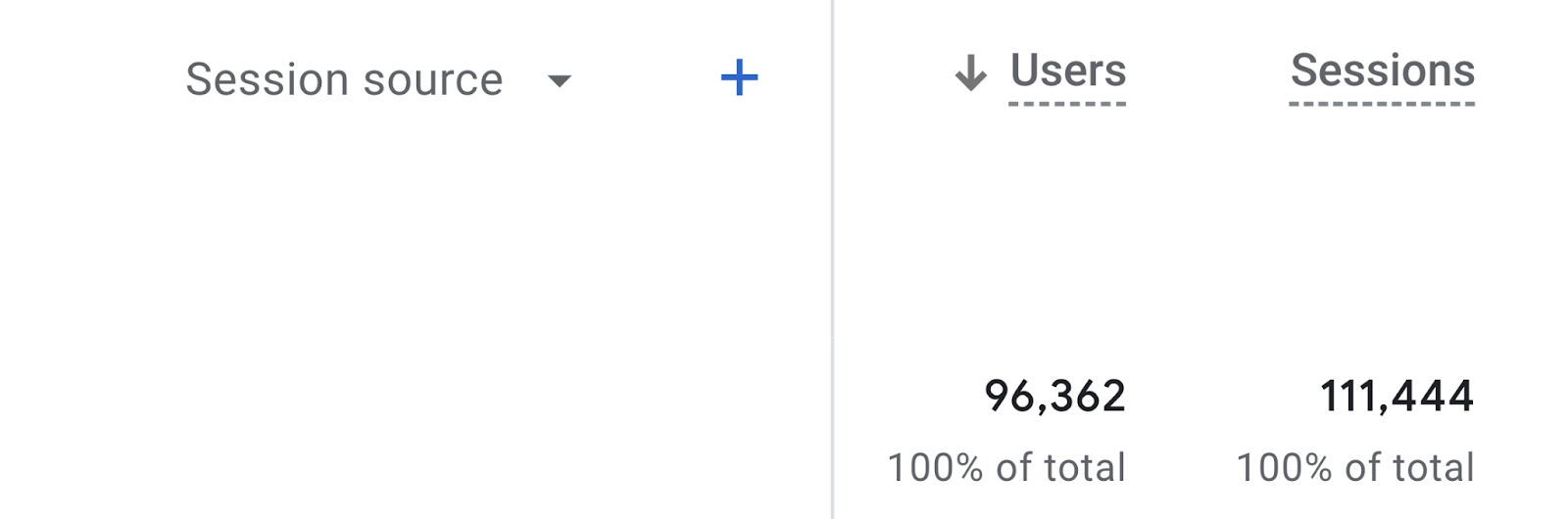Expand the Session source dropdown caret
This screenshot has width=1568, height=519.
[559, 80]
